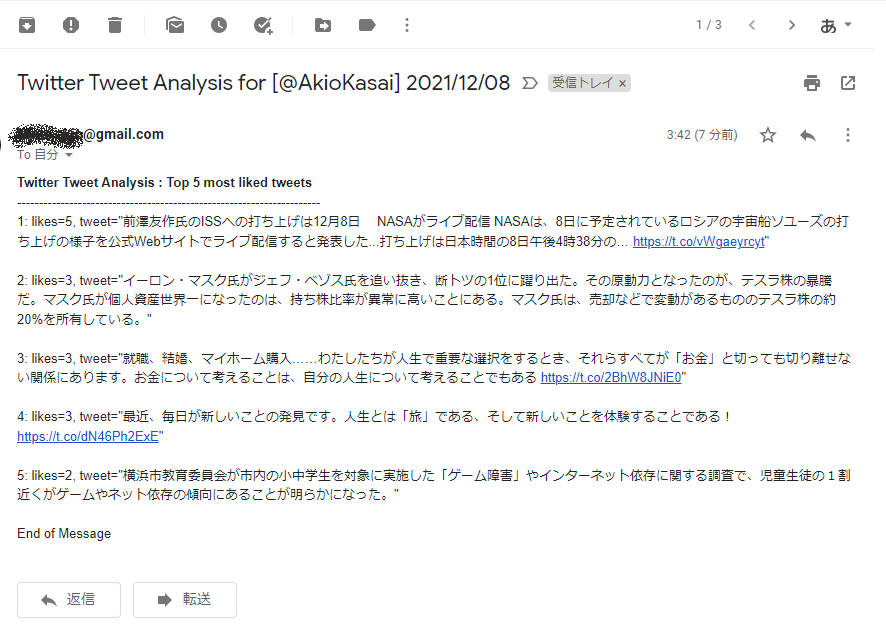Remove the 受信トレイ label with its x
This screenshot has width=886, height=631.
pos(622,84)
